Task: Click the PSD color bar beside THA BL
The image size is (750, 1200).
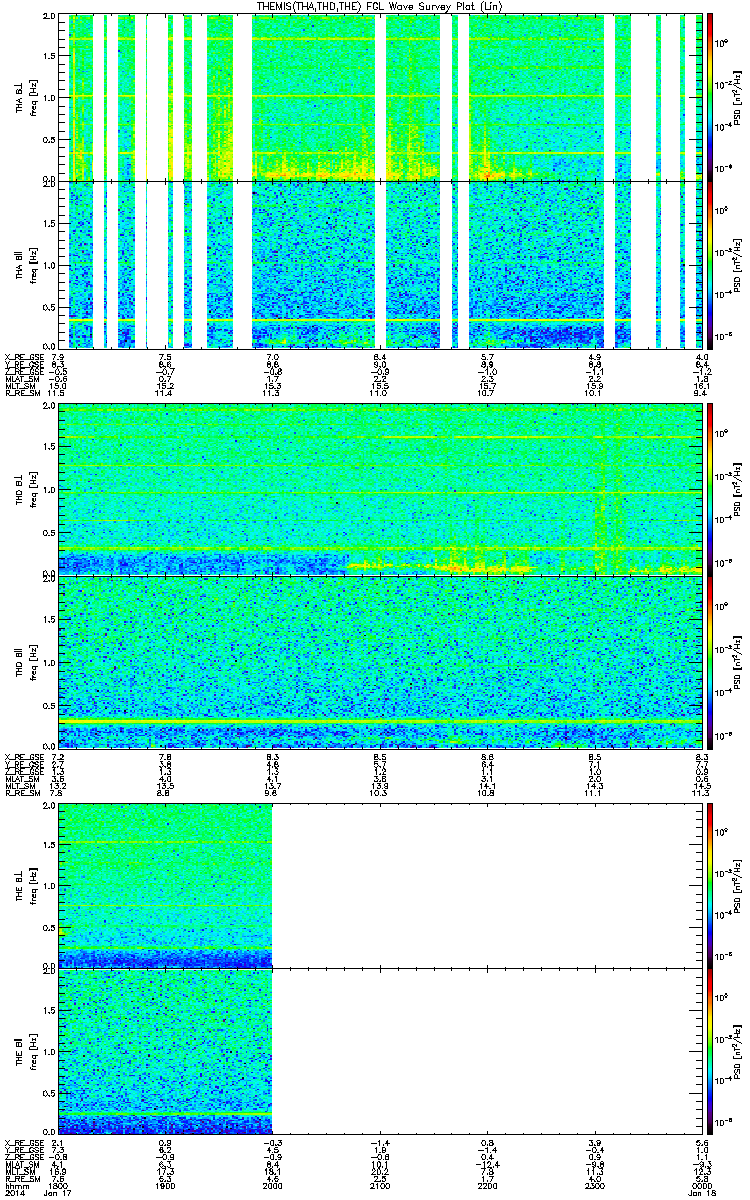Action: pyautogui.click(x=711, y=97)
